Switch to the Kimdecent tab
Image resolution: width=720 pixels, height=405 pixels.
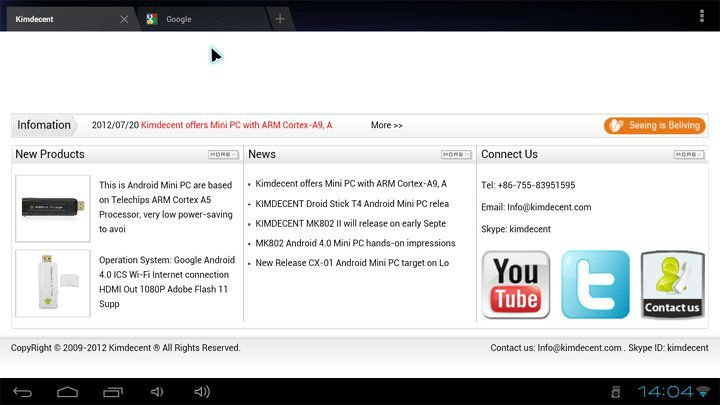69,19
